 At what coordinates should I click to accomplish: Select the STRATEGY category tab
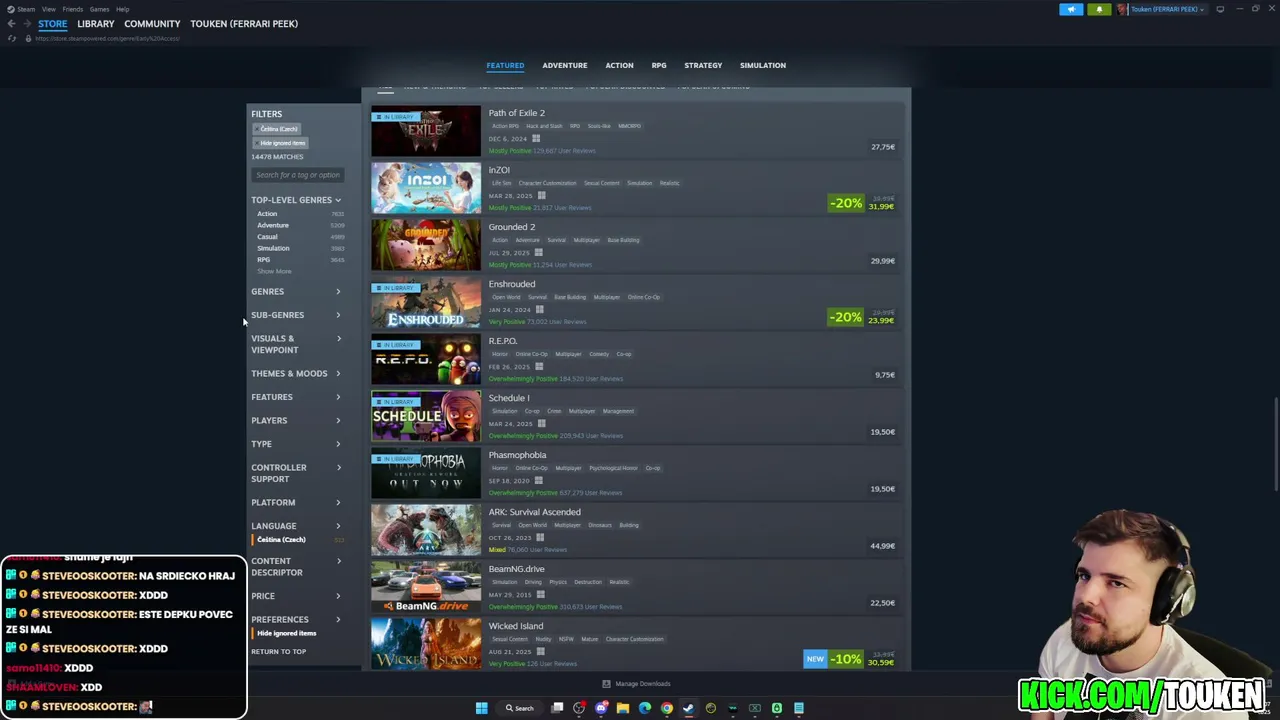pos(703,65)
